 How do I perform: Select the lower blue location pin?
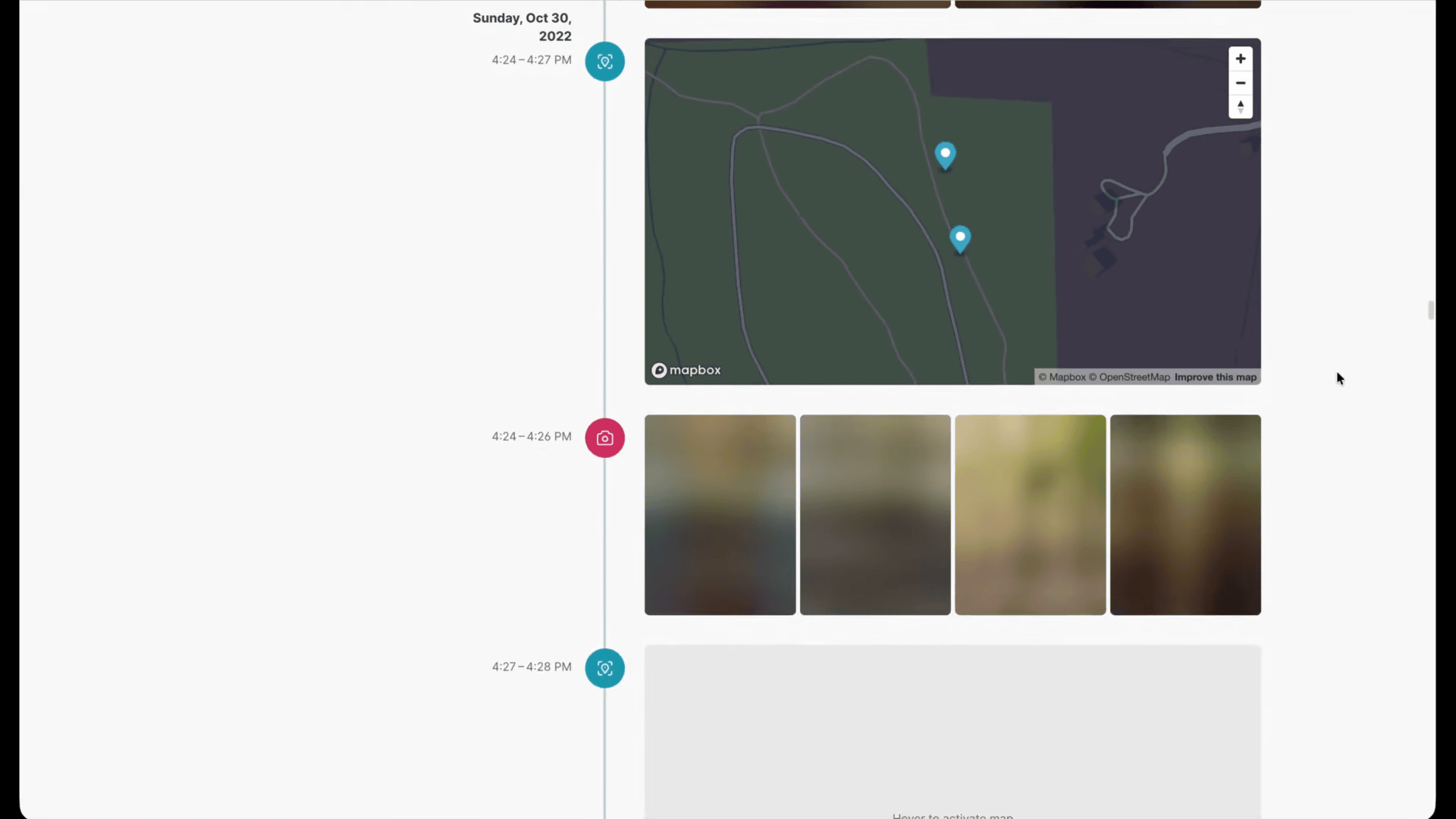[960, 238]
